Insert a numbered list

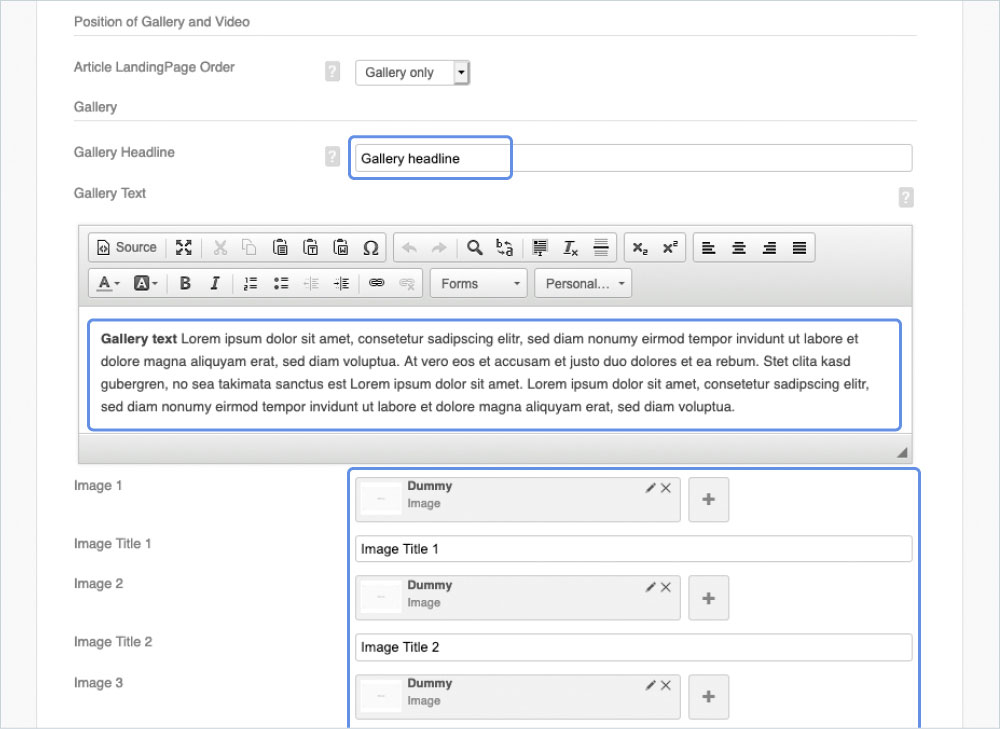(x=251, y=283)
